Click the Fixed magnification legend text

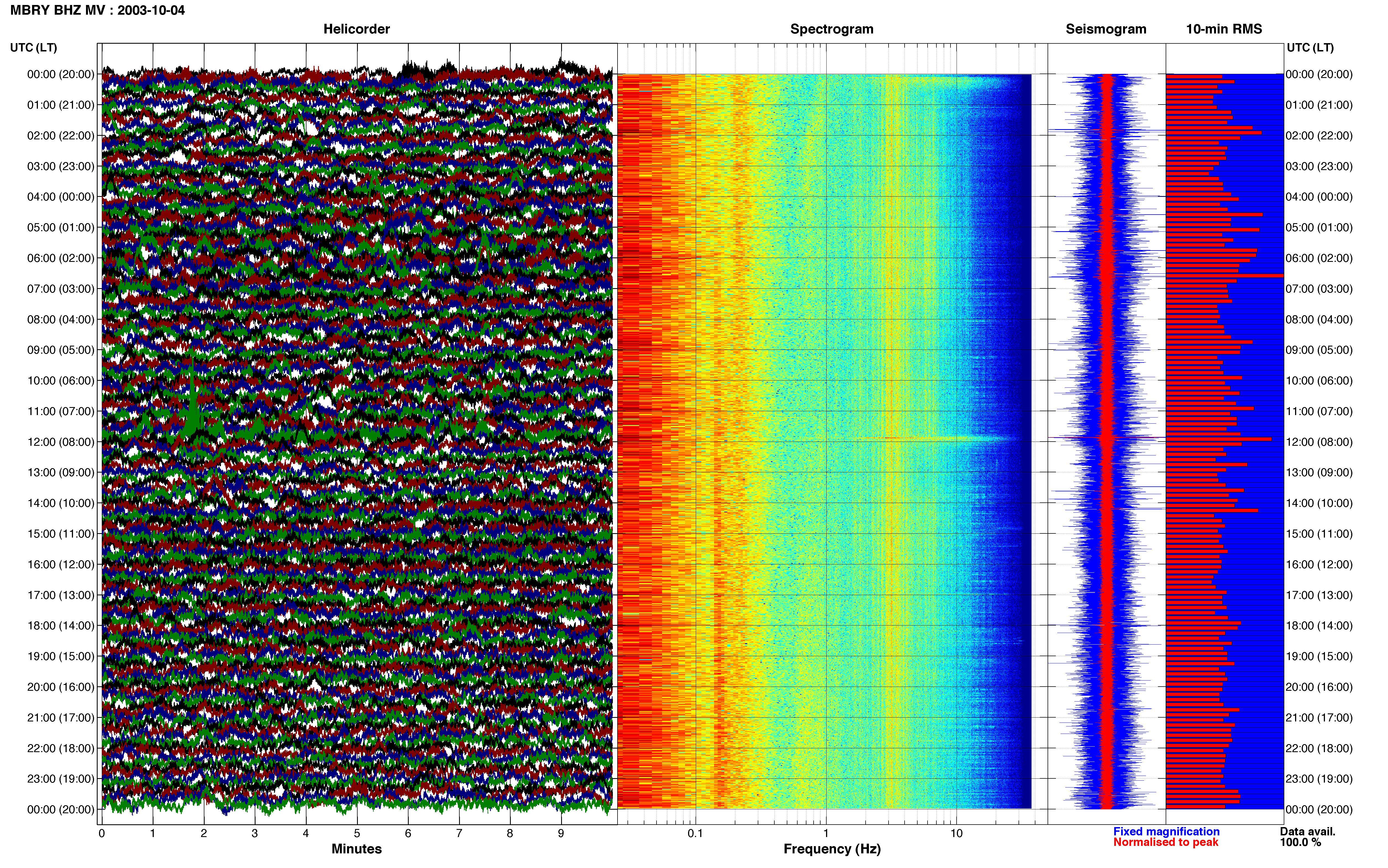click(x=1166, y=831)
